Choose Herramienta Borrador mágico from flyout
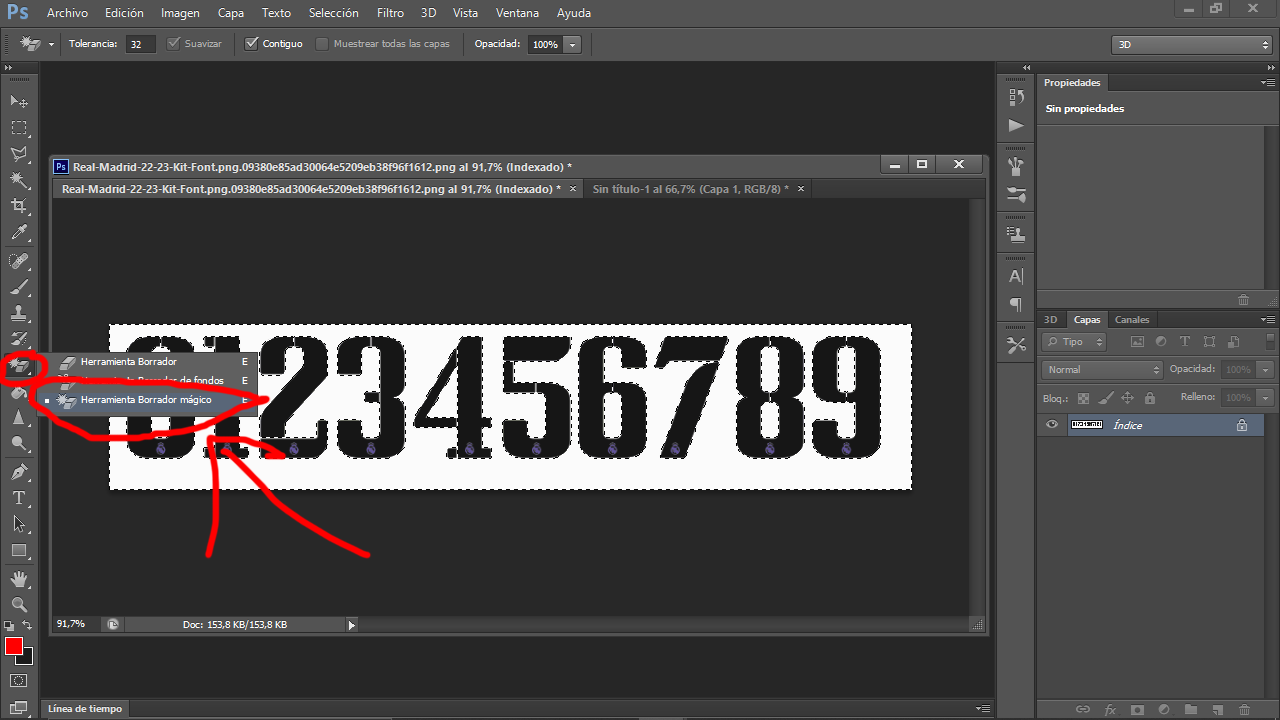Viewport: 1280px width, 720px height. (x=146, y=400)
